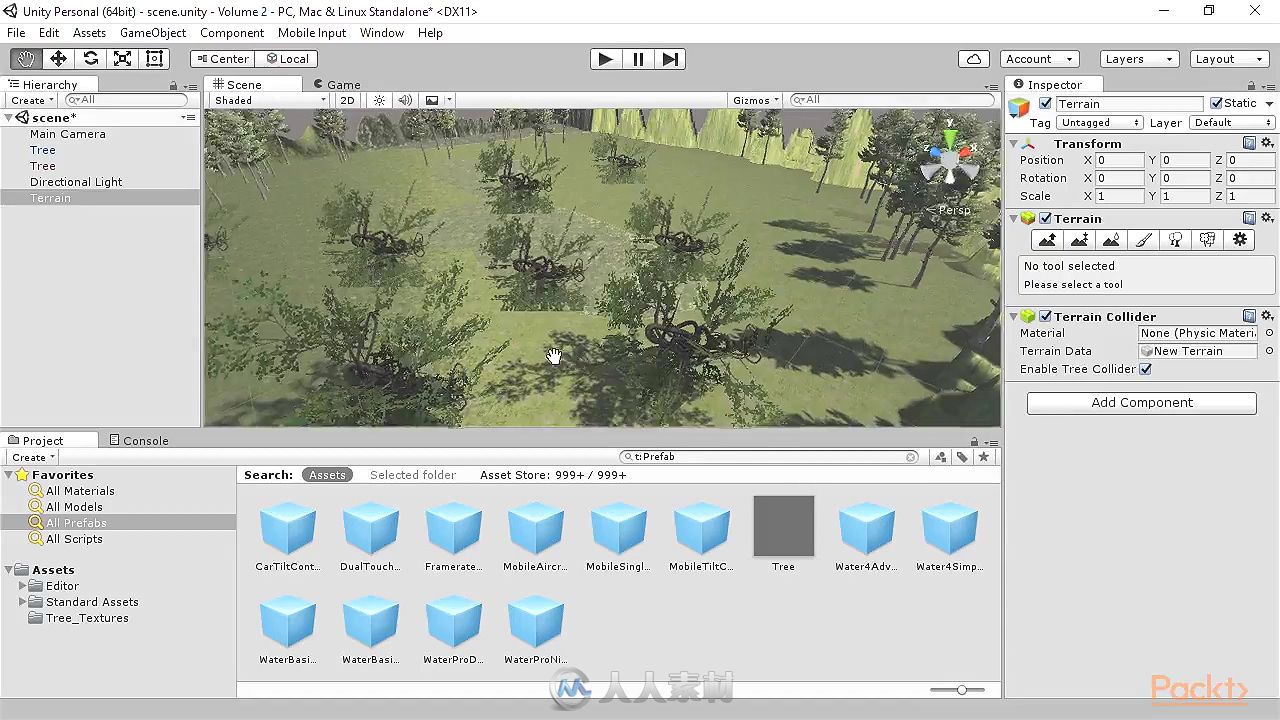Choose the Paint Texture brush tool
This screenshot has height=720, width=1280.
pyautogui.click(x=1143, y=240)
